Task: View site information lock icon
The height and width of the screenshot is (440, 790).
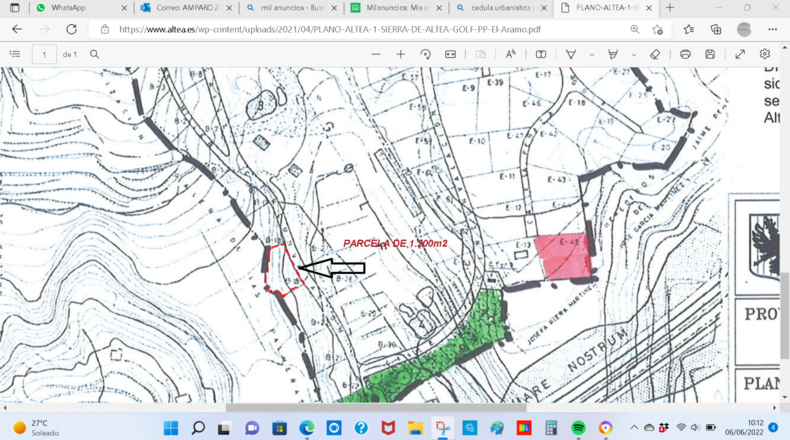Action: click(105, 29)
